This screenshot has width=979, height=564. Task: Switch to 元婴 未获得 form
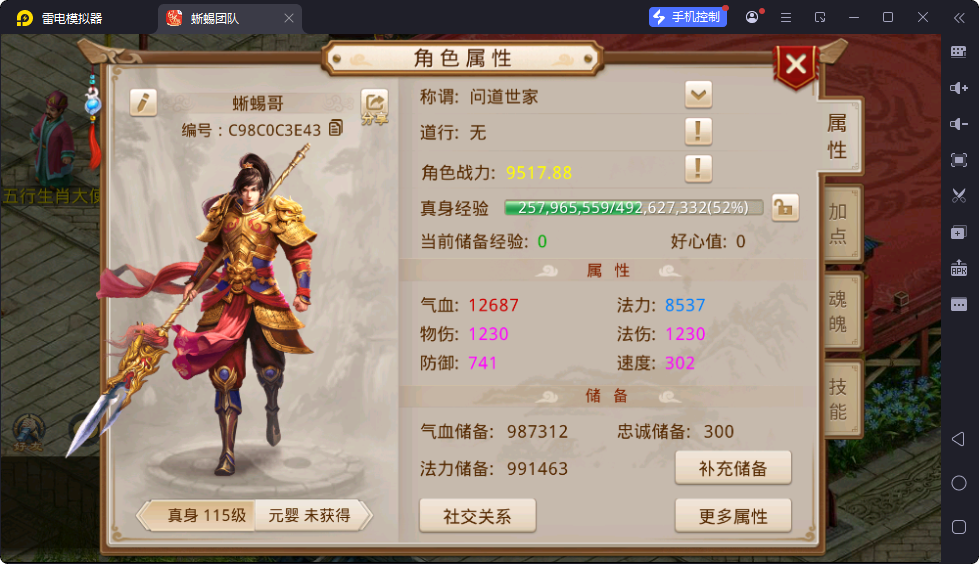[x=312, y=515]
